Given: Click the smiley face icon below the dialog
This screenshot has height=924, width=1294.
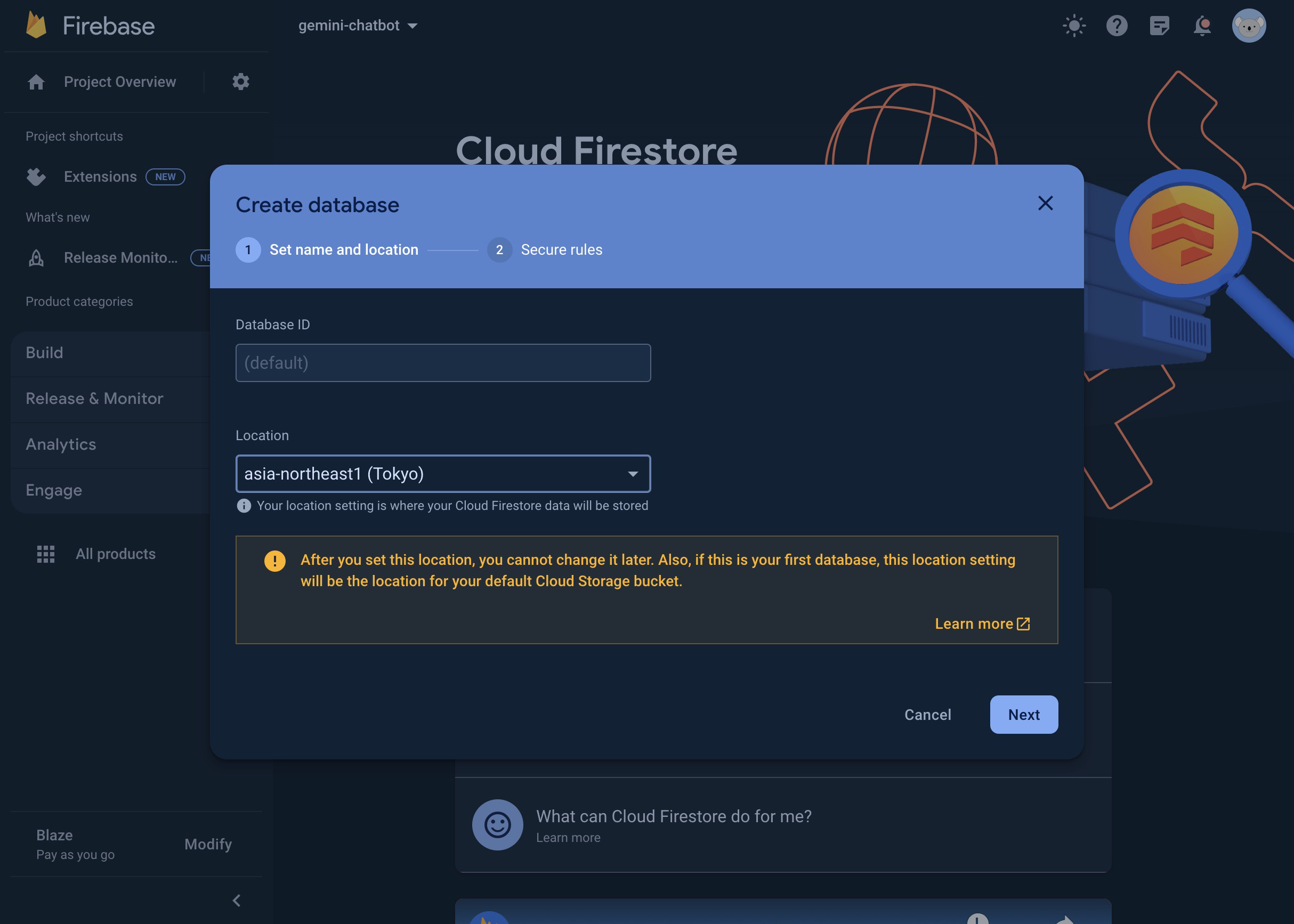Looking at the screenshot, I should point(497,825).
